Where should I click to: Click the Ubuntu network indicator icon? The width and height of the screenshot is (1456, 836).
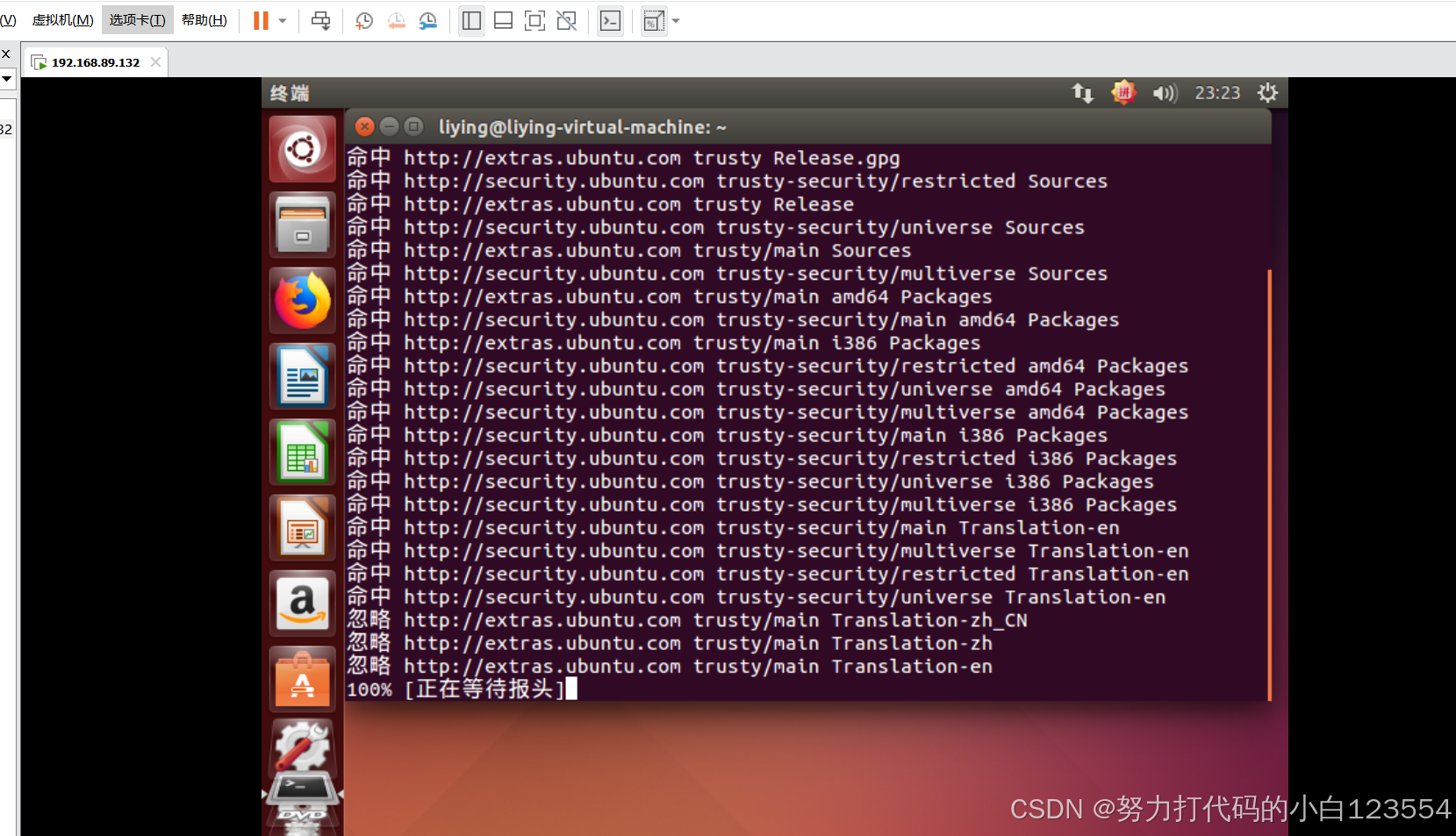pyautogui.click(x=1082, y=93)
